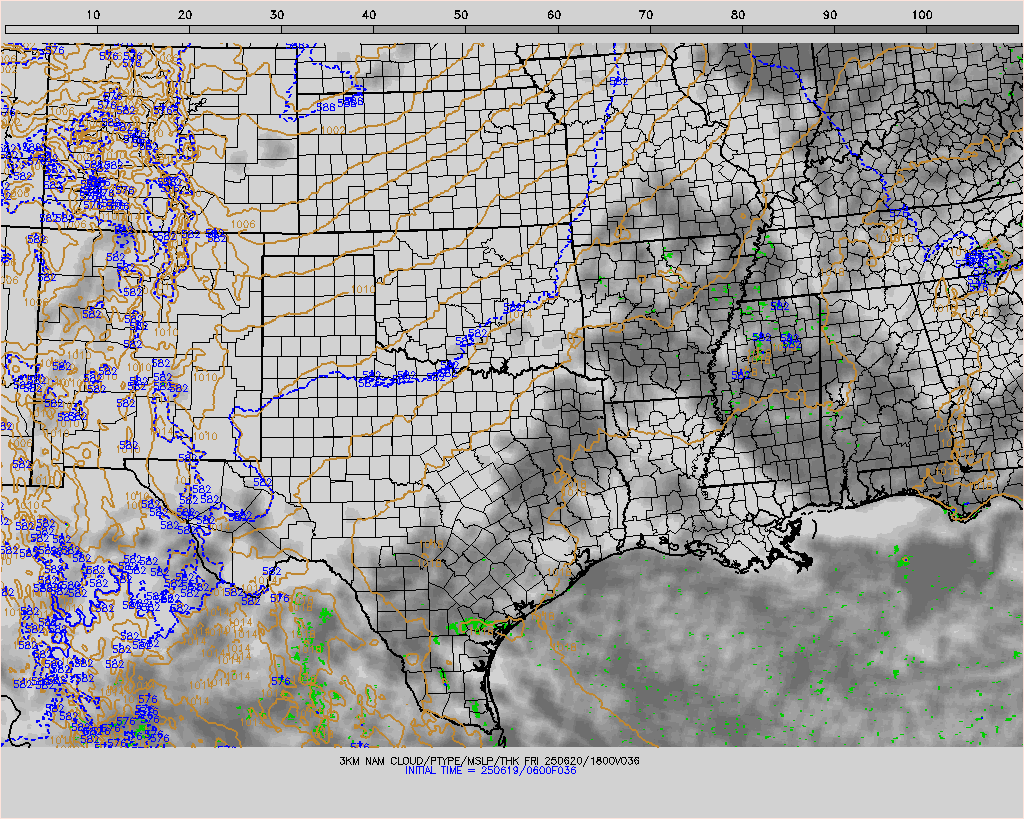Screen dimensions: 1024x819
Task: Click the legend label '10'
Action: pos(93,15)
